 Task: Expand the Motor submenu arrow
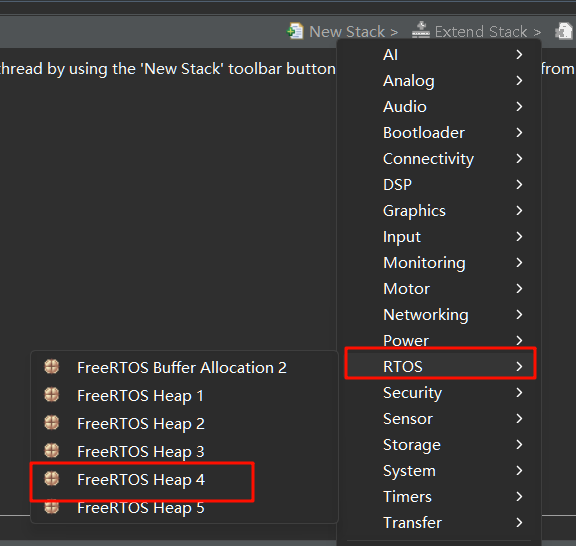(x=519, y=289)
